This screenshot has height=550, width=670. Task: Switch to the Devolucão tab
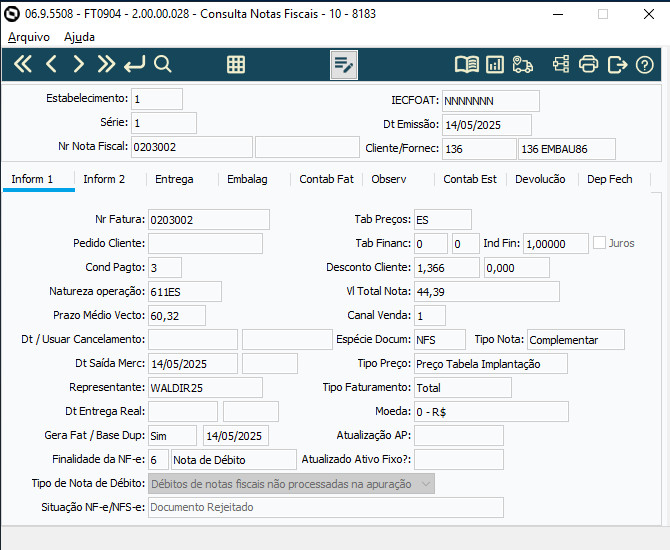click(540, 179)
